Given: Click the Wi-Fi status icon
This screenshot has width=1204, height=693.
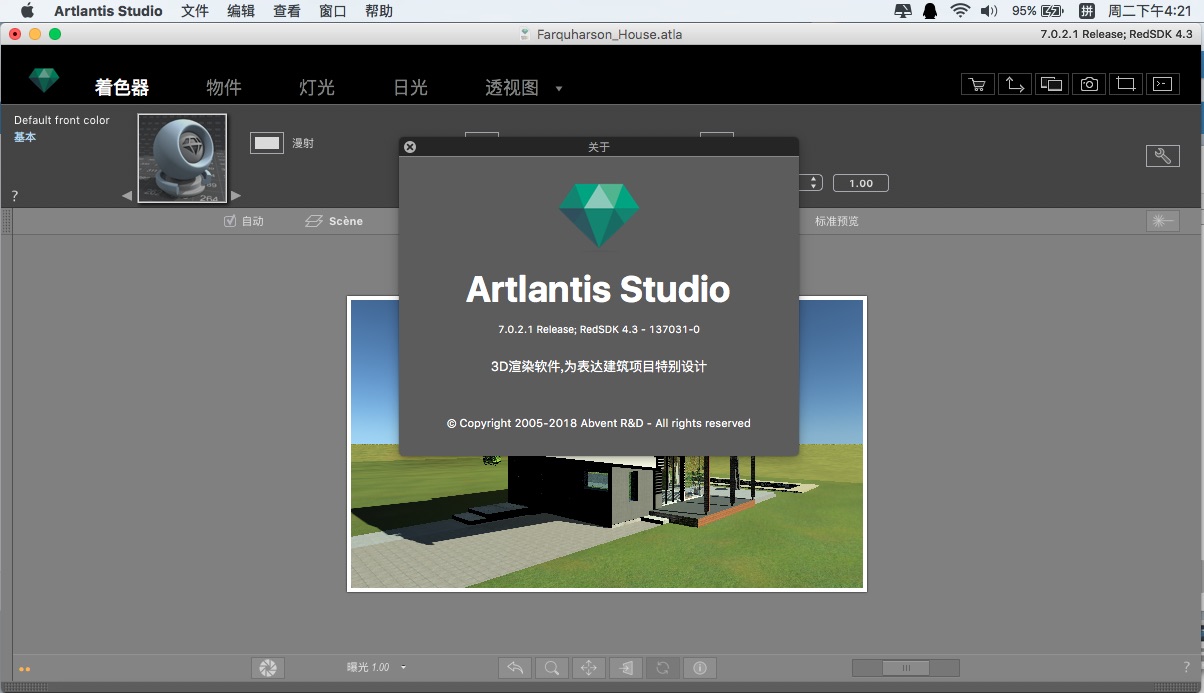Looking at the screenshot, I should pyautogui.click(x=960, y=11).
